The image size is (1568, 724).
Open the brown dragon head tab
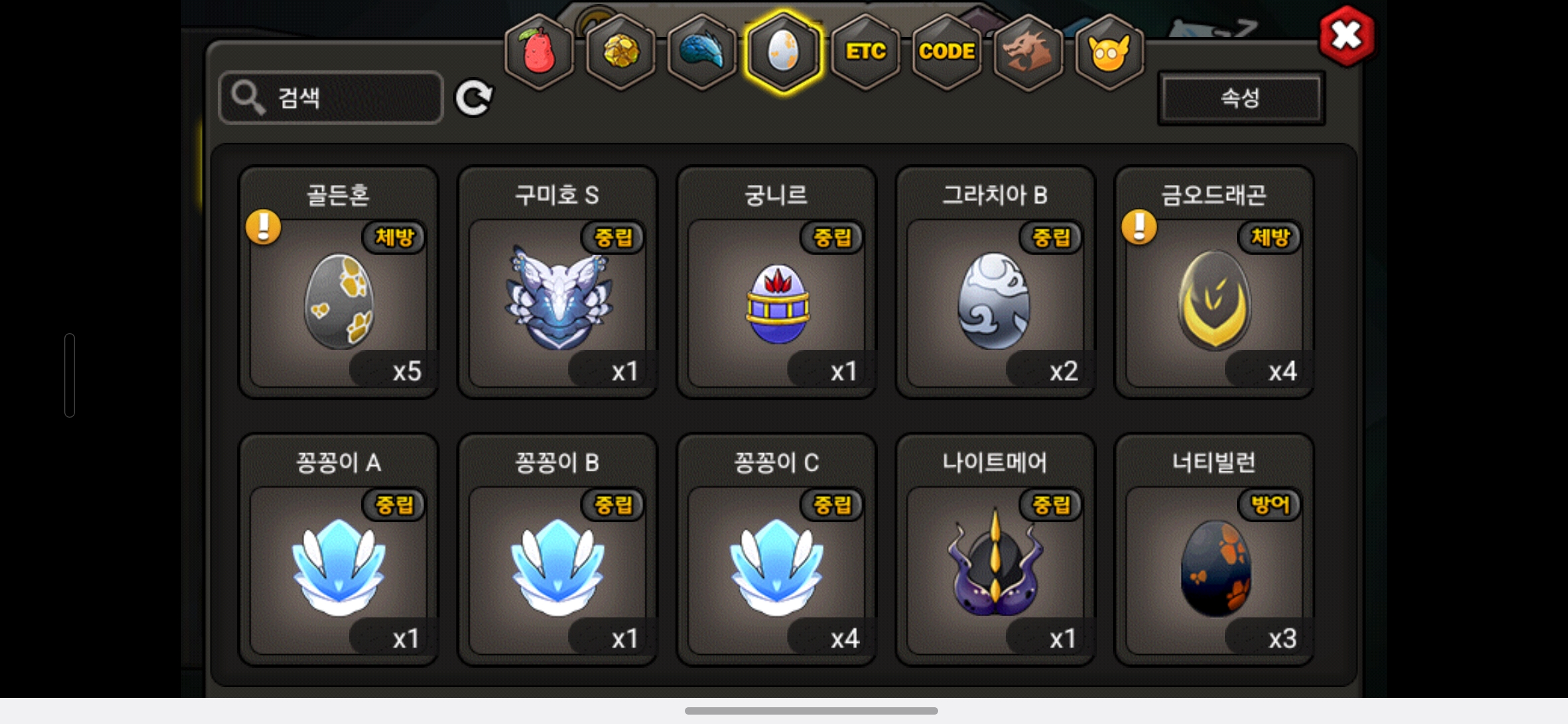coord(1028,52)
